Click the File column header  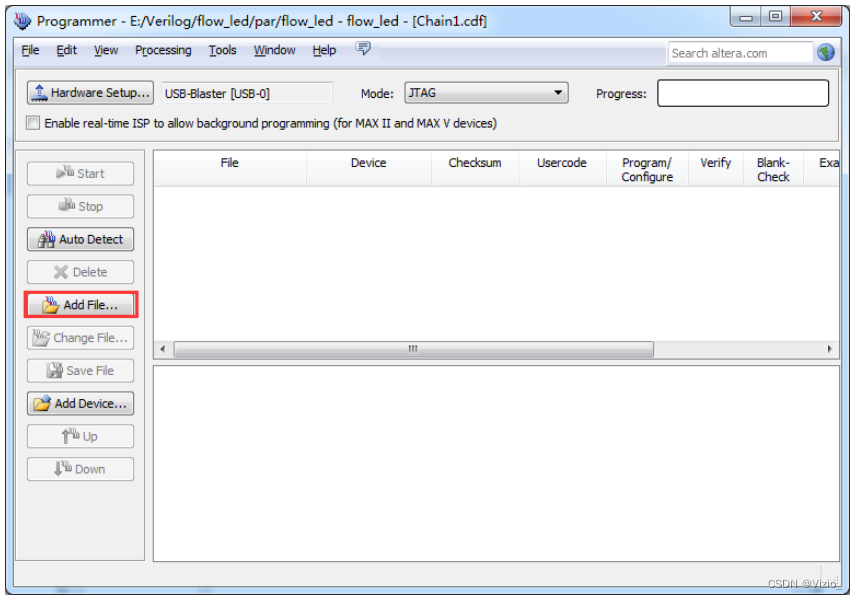click(x=230, y=169)
